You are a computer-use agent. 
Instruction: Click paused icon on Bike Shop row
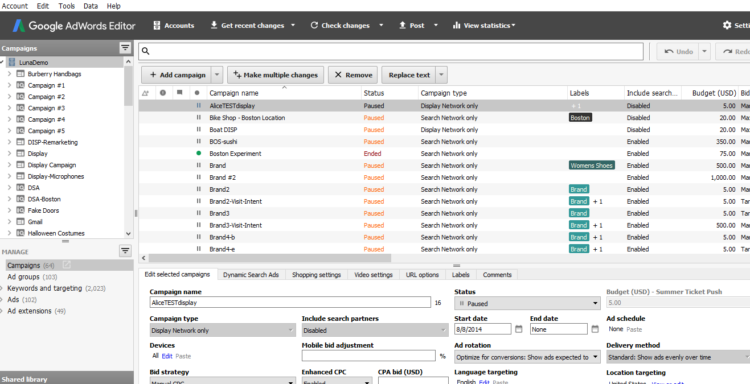click(199, 118)
